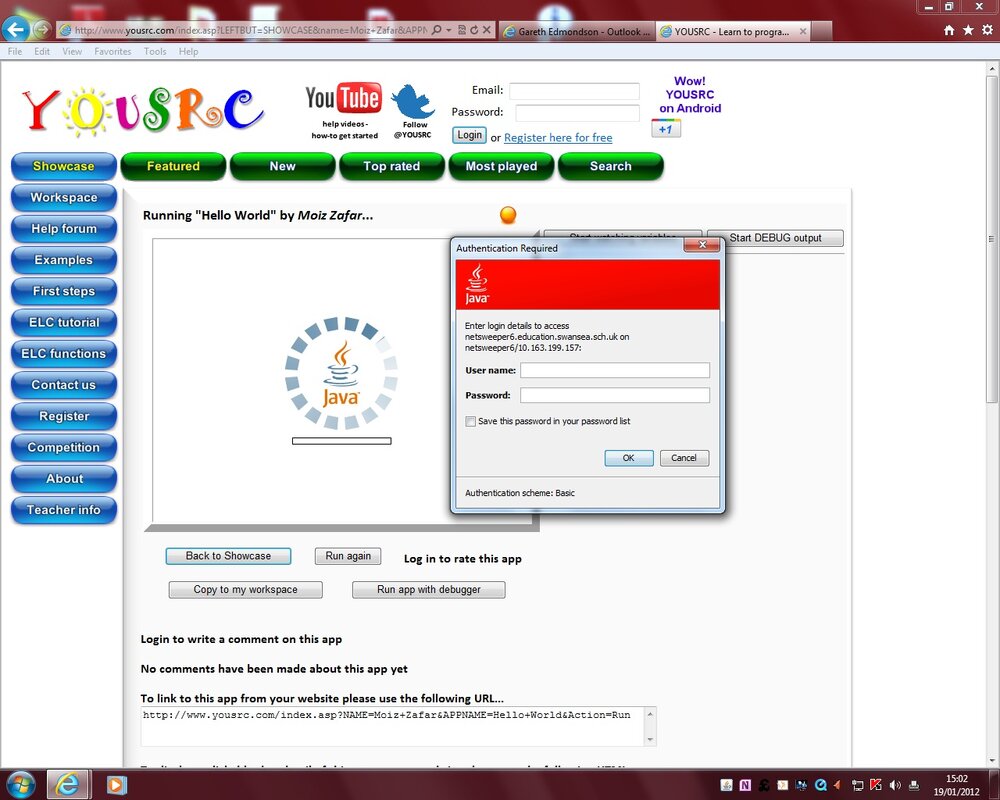The height and width of the screenshot is (800, 1000).
Task: Select the Featured tab
Action: (x=173, y=166)
